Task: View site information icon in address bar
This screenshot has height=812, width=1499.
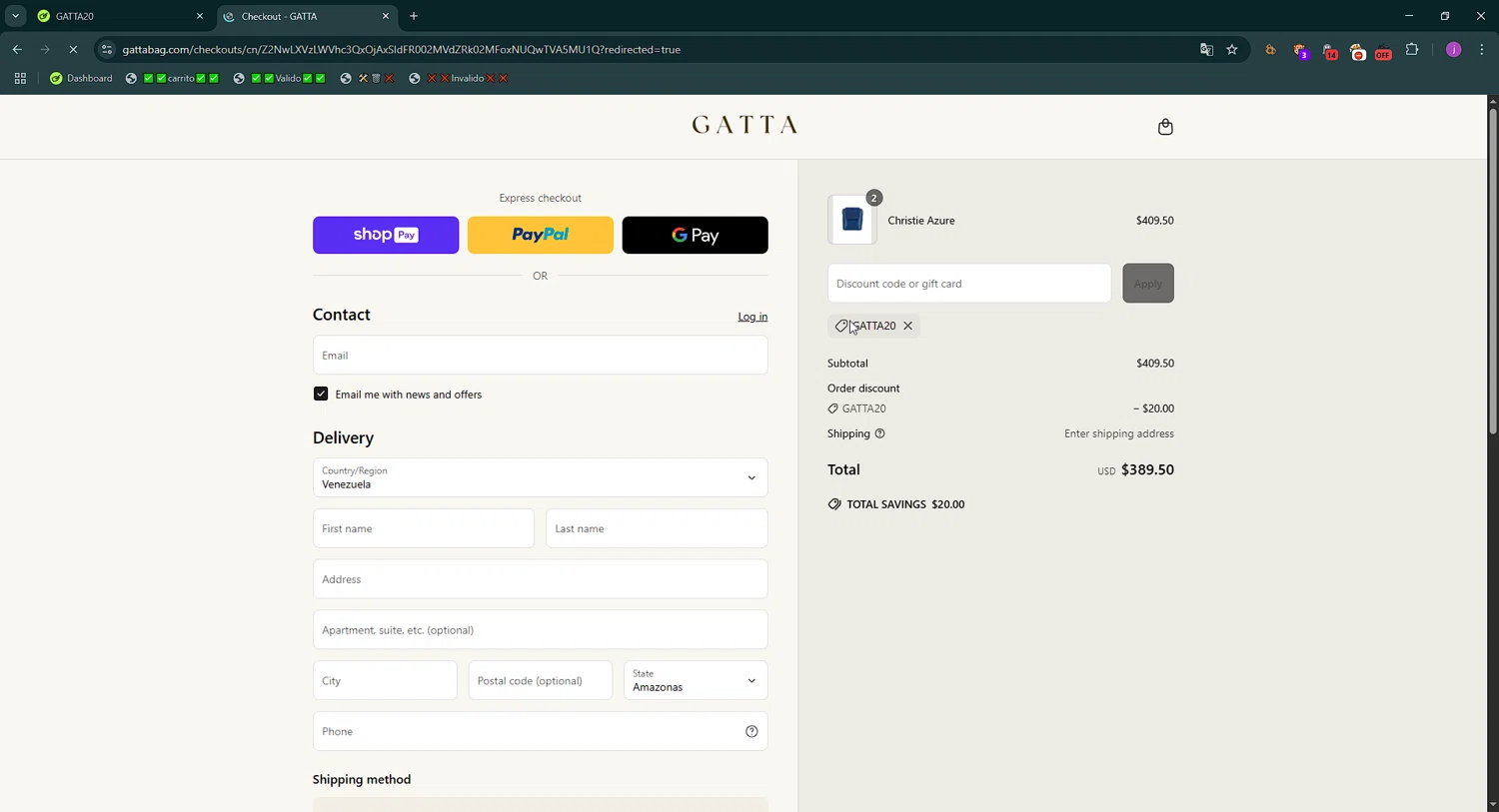Action: click(x=107, y=50)
